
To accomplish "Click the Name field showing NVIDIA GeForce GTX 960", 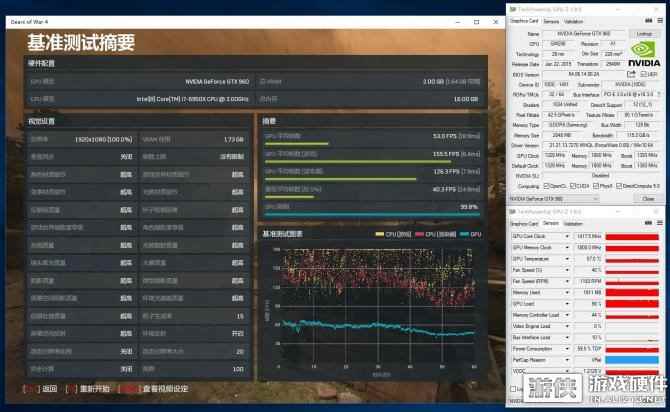I will click(x=584, y=34).
